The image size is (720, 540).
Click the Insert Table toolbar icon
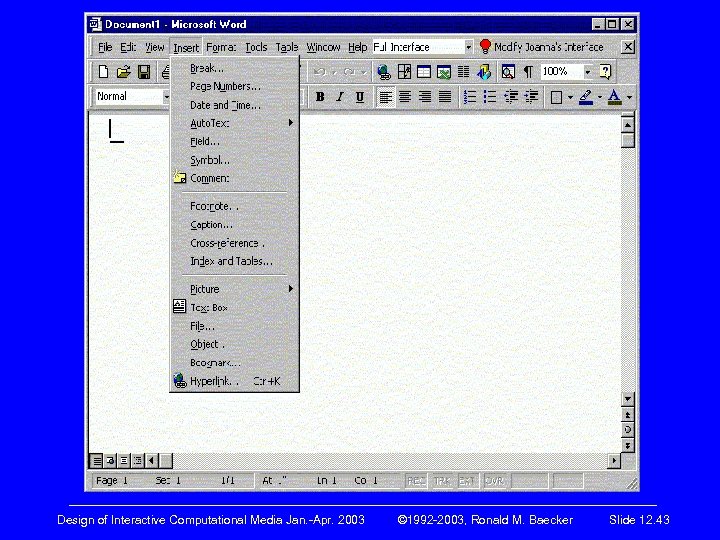(x=424, y=72)
